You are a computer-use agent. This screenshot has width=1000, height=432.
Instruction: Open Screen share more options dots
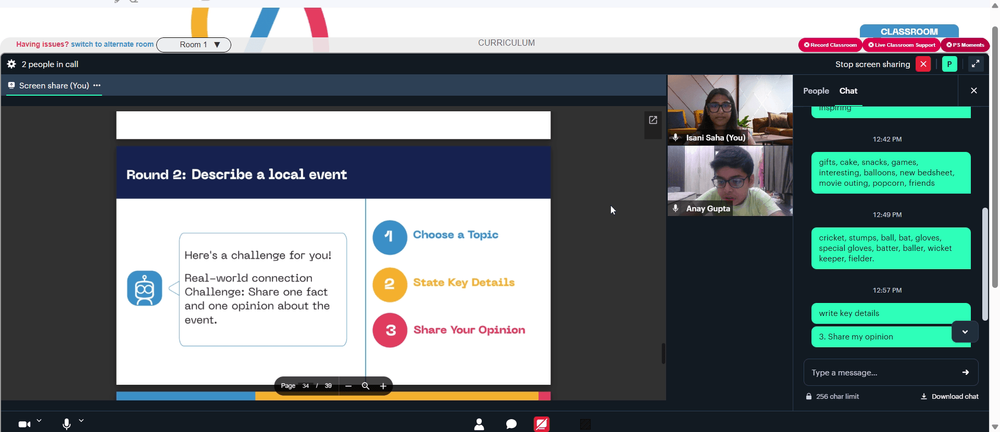click(97, 86)
